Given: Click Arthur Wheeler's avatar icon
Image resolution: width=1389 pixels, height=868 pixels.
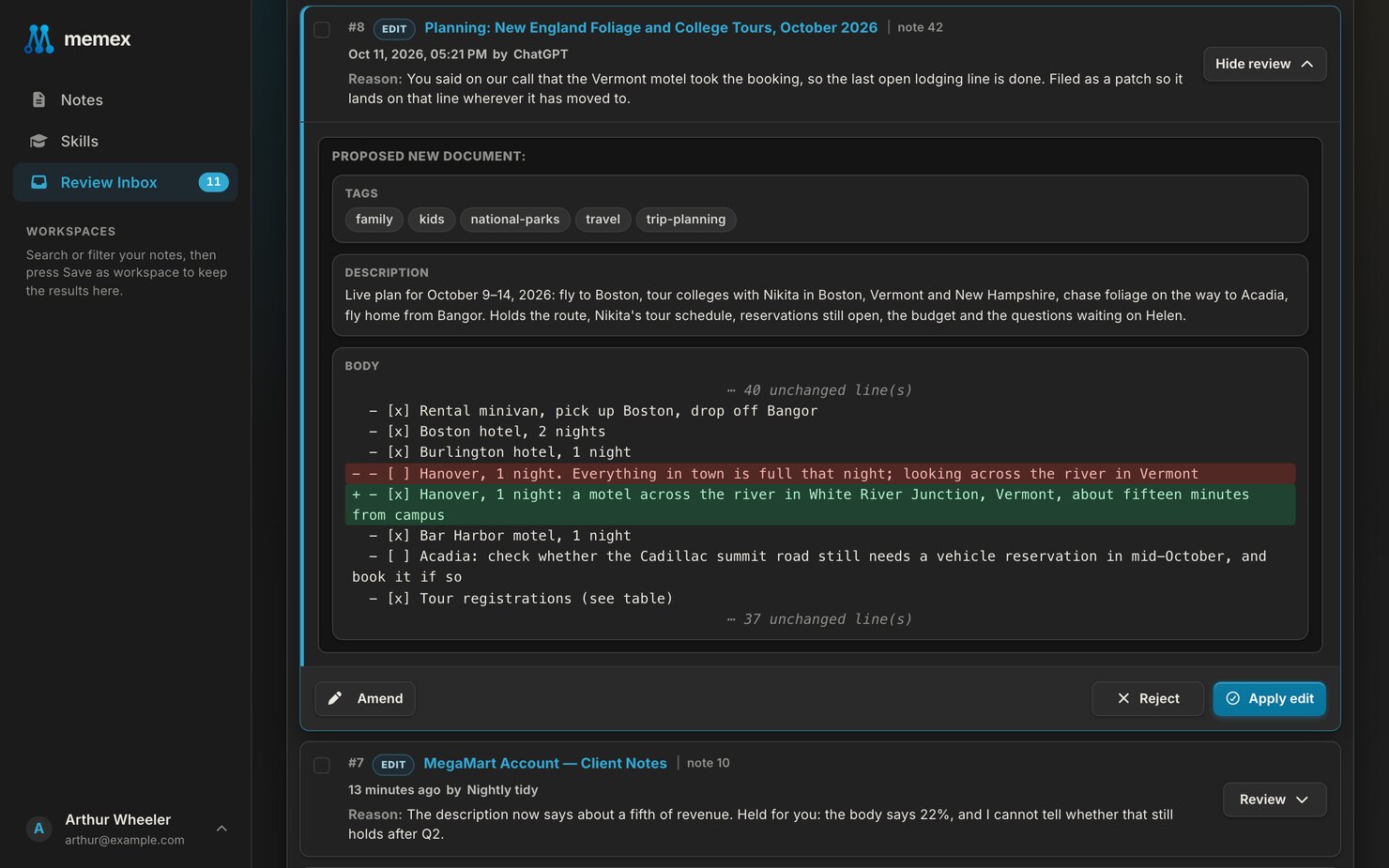Looking at the screenshot, I should click(38, 829).
